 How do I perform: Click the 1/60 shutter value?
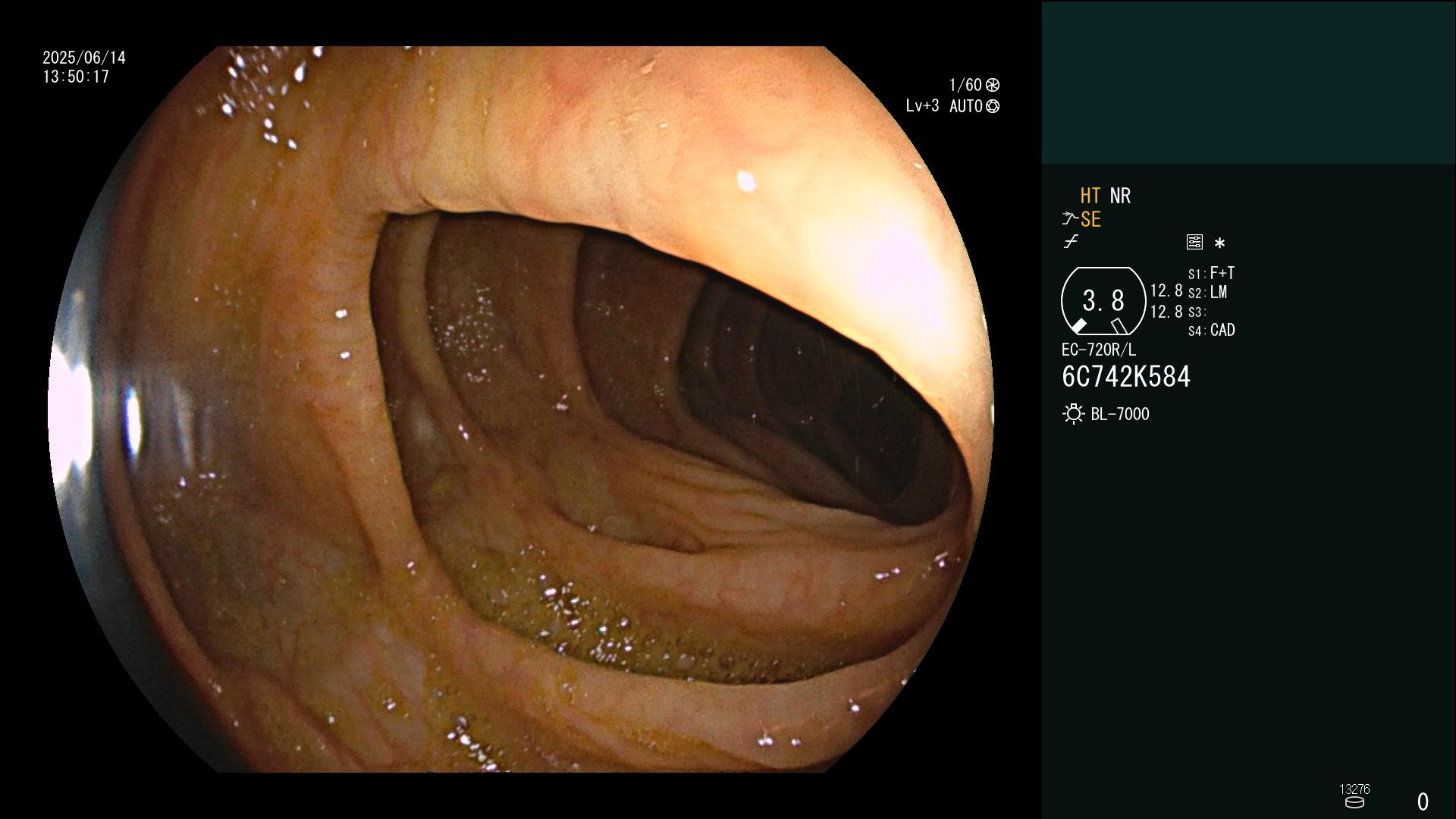pos(965,85)
